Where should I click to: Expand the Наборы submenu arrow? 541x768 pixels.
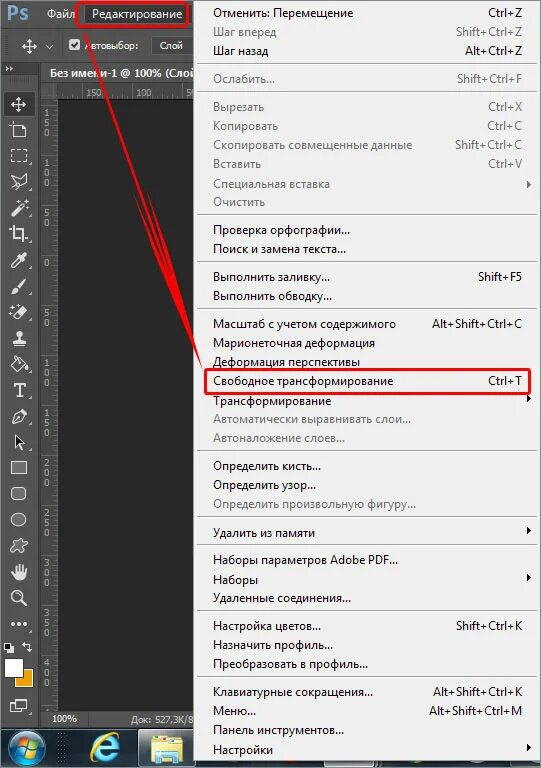[529, 578]
